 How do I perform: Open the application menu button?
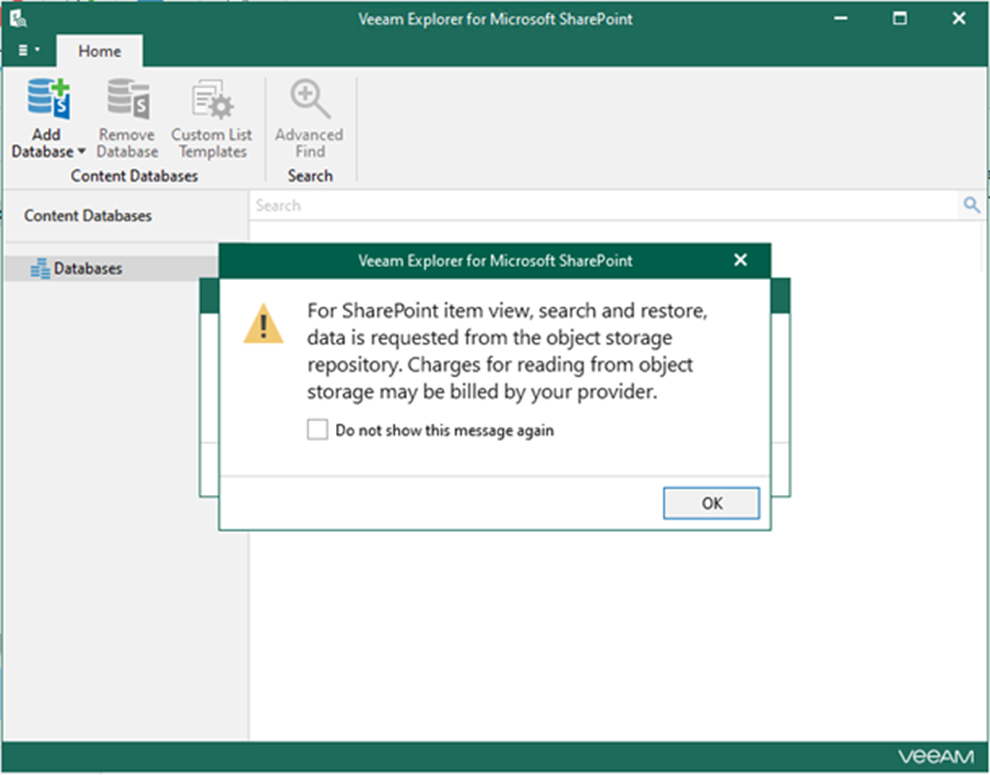[x=28, y=50]
